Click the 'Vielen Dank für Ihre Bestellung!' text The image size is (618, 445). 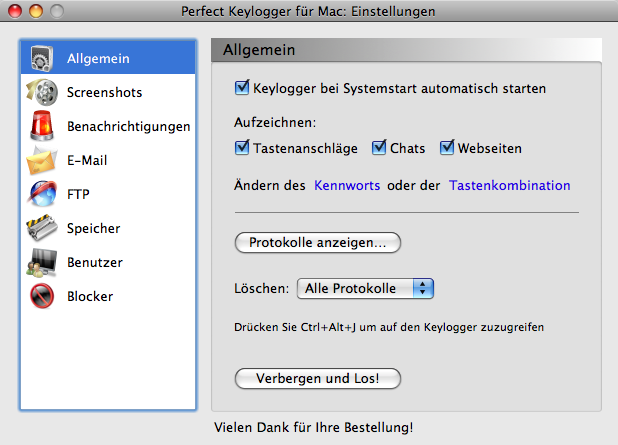pyautogui.click(x=314, y=427)
